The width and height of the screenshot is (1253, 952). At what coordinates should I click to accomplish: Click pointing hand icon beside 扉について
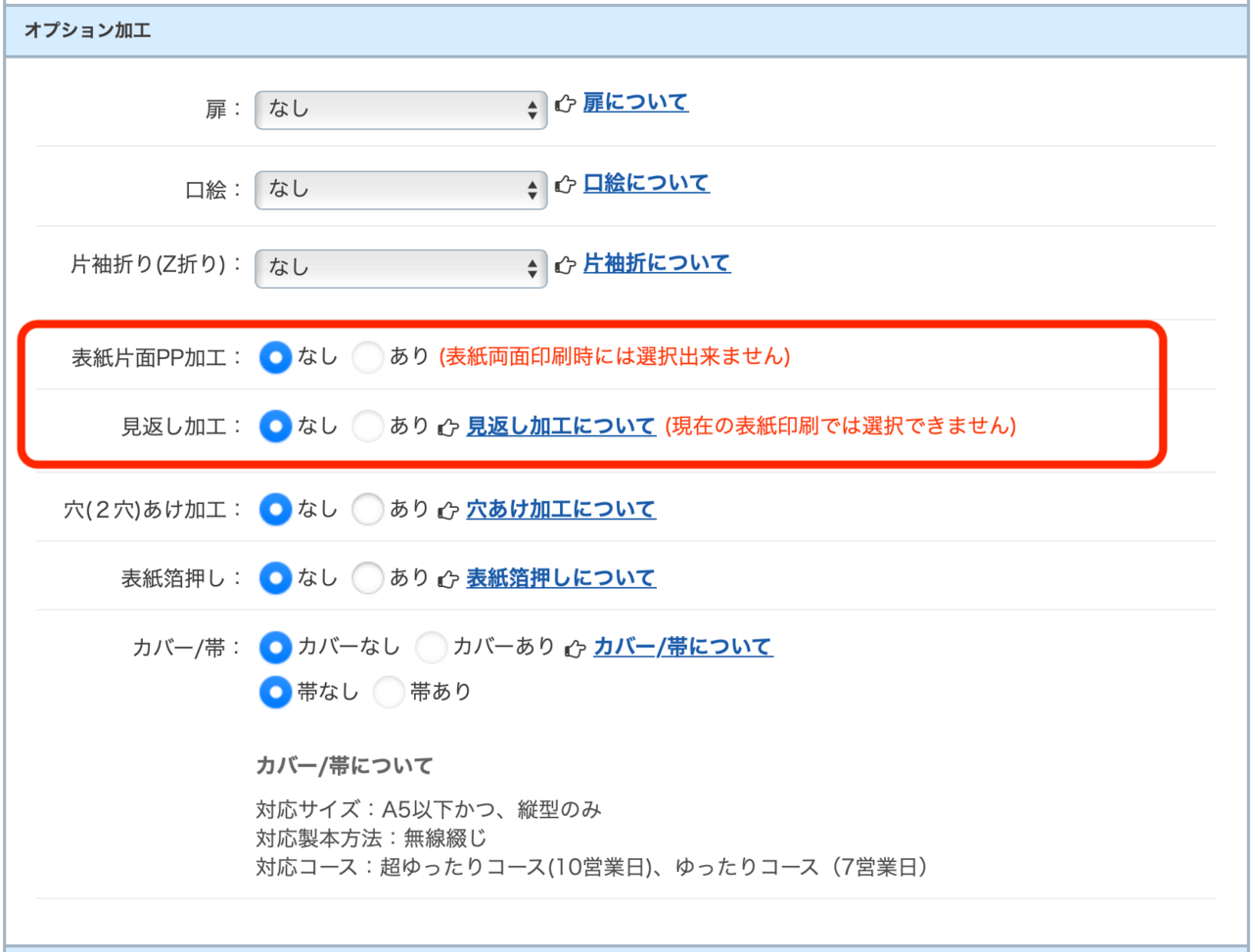[x=565, y=104]
